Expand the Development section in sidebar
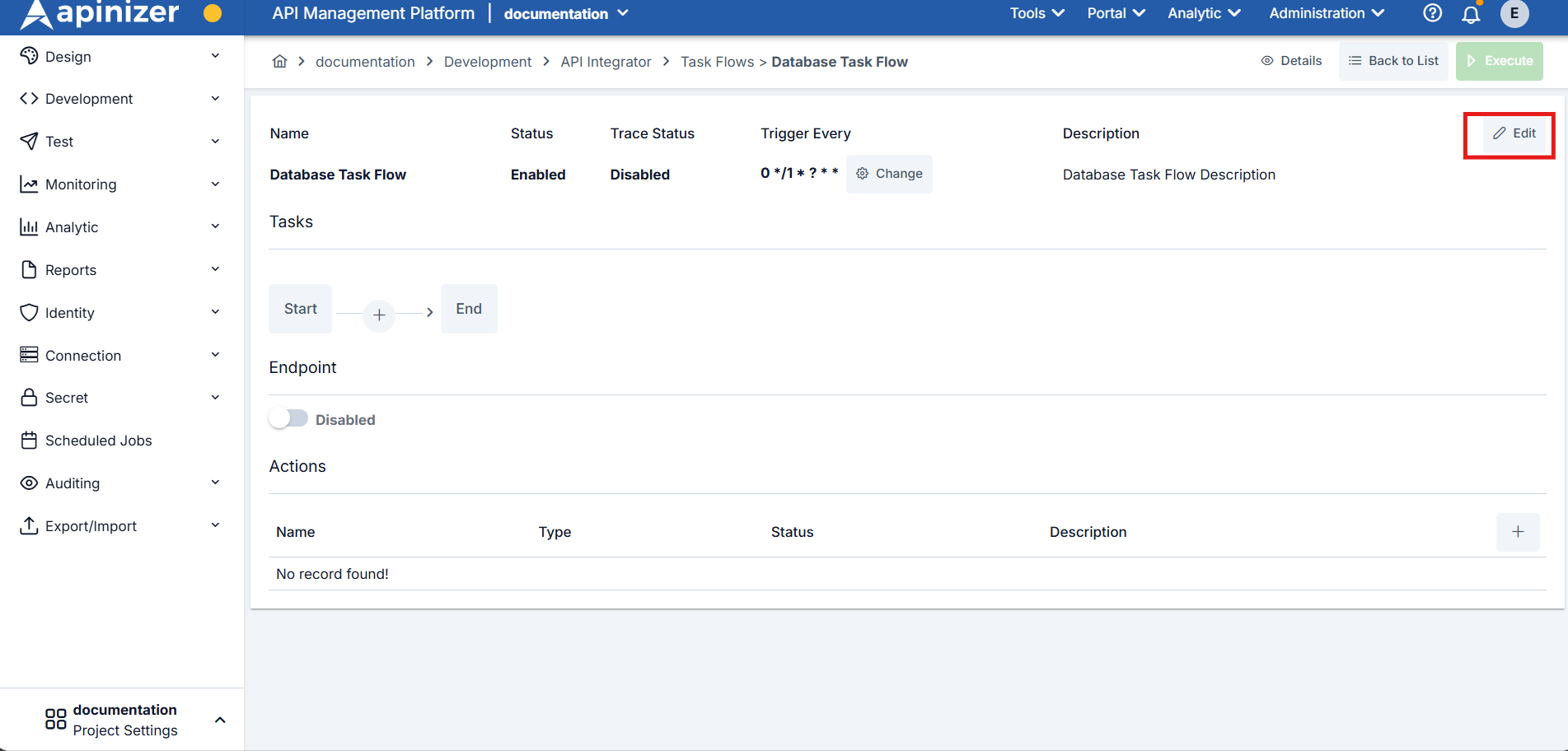Image resolution: width=1568 pixels, height=751 pixels. [87, 98]
